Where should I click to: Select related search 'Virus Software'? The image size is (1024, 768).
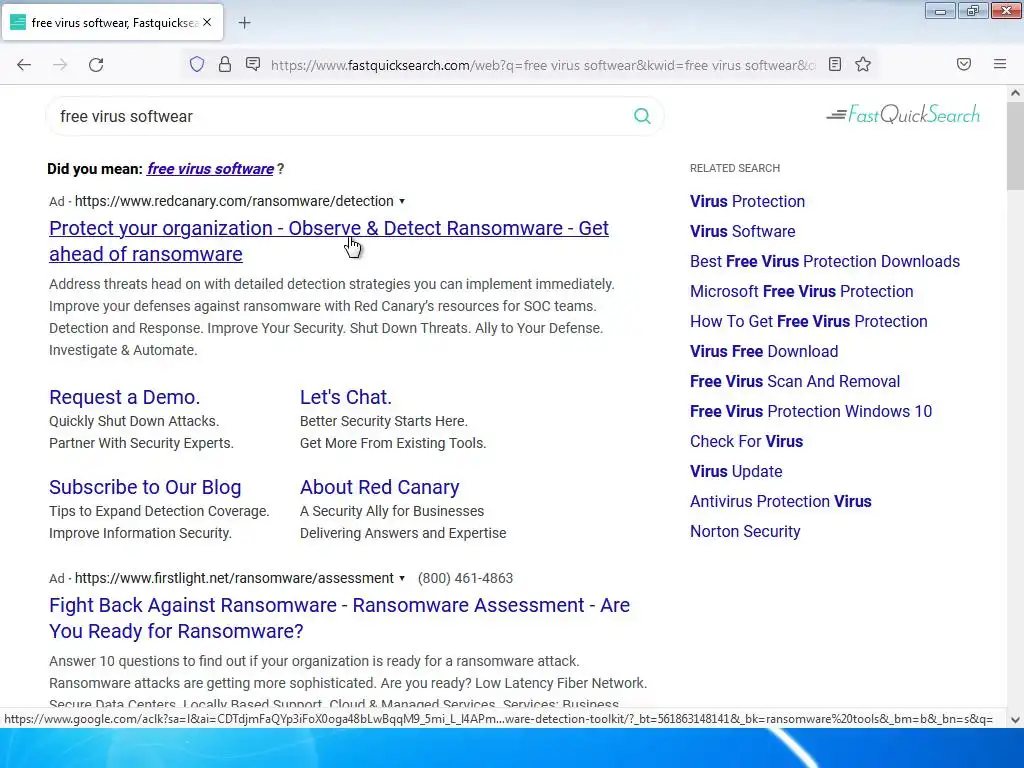coord(743,231)
